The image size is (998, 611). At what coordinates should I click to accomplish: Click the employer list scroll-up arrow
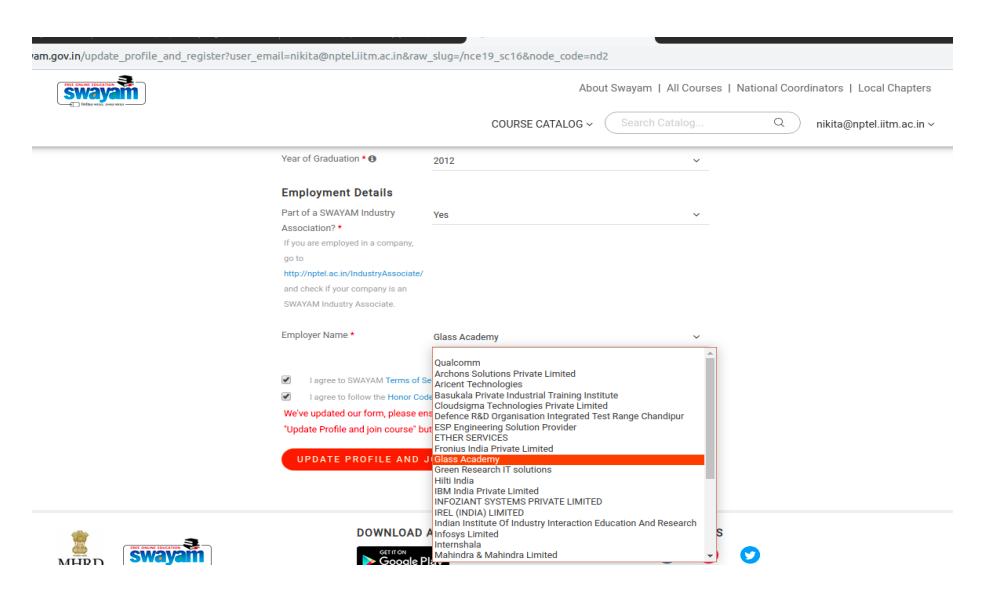pyautogui.click(x=710, y=353)
